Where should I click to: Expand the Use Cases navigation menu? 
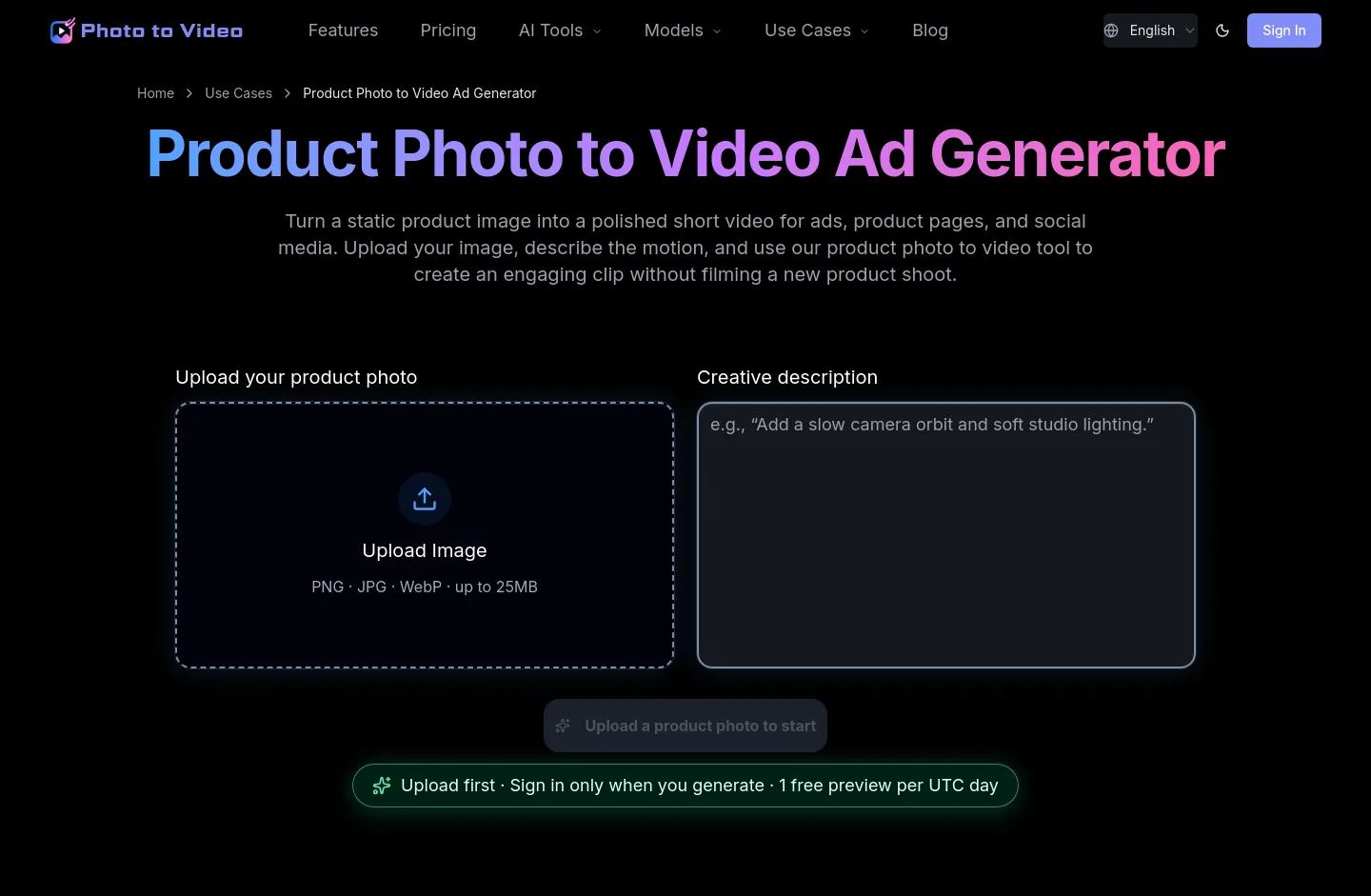click(817, 30)
